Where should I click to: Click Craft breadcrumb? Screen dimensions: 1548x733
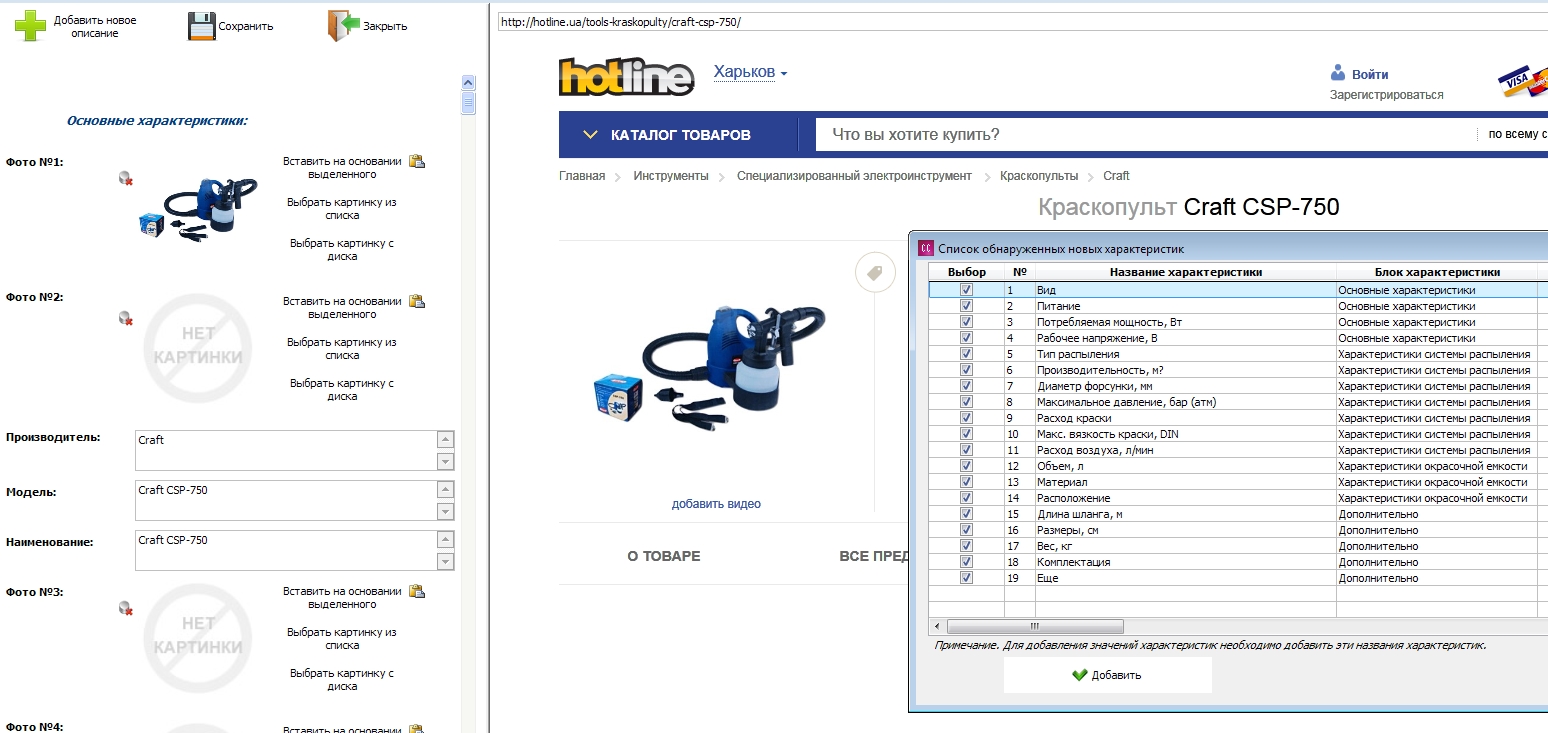tap(1116, 176)
